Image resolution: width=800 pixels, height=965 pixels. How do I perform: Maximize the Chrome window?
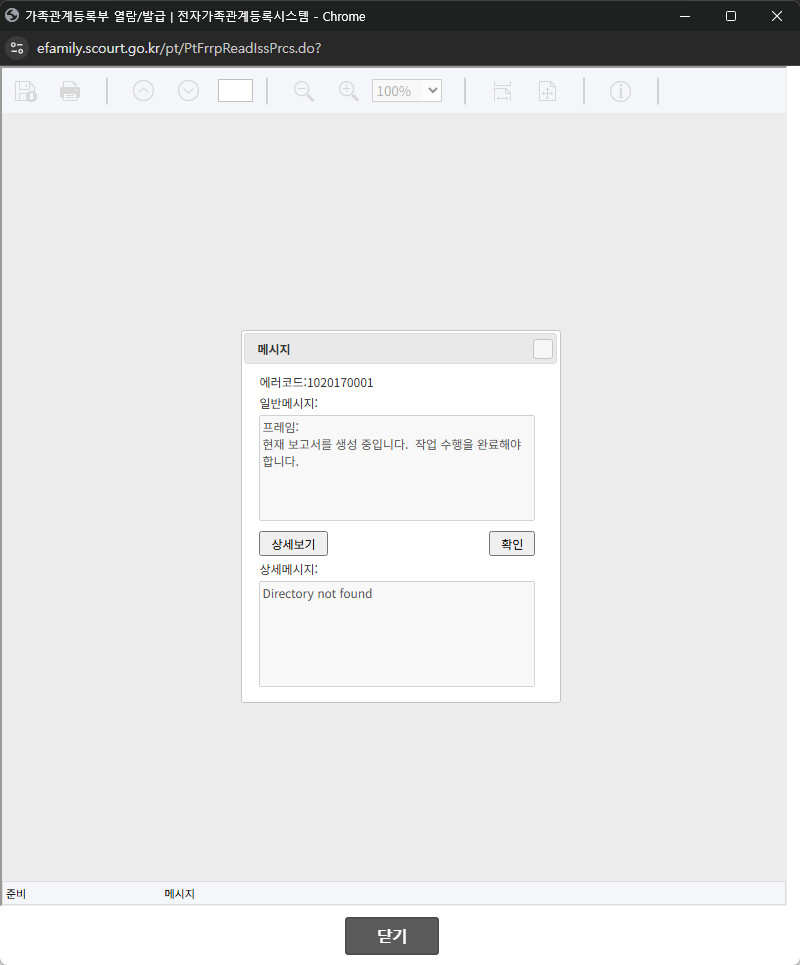click(731, 16)
